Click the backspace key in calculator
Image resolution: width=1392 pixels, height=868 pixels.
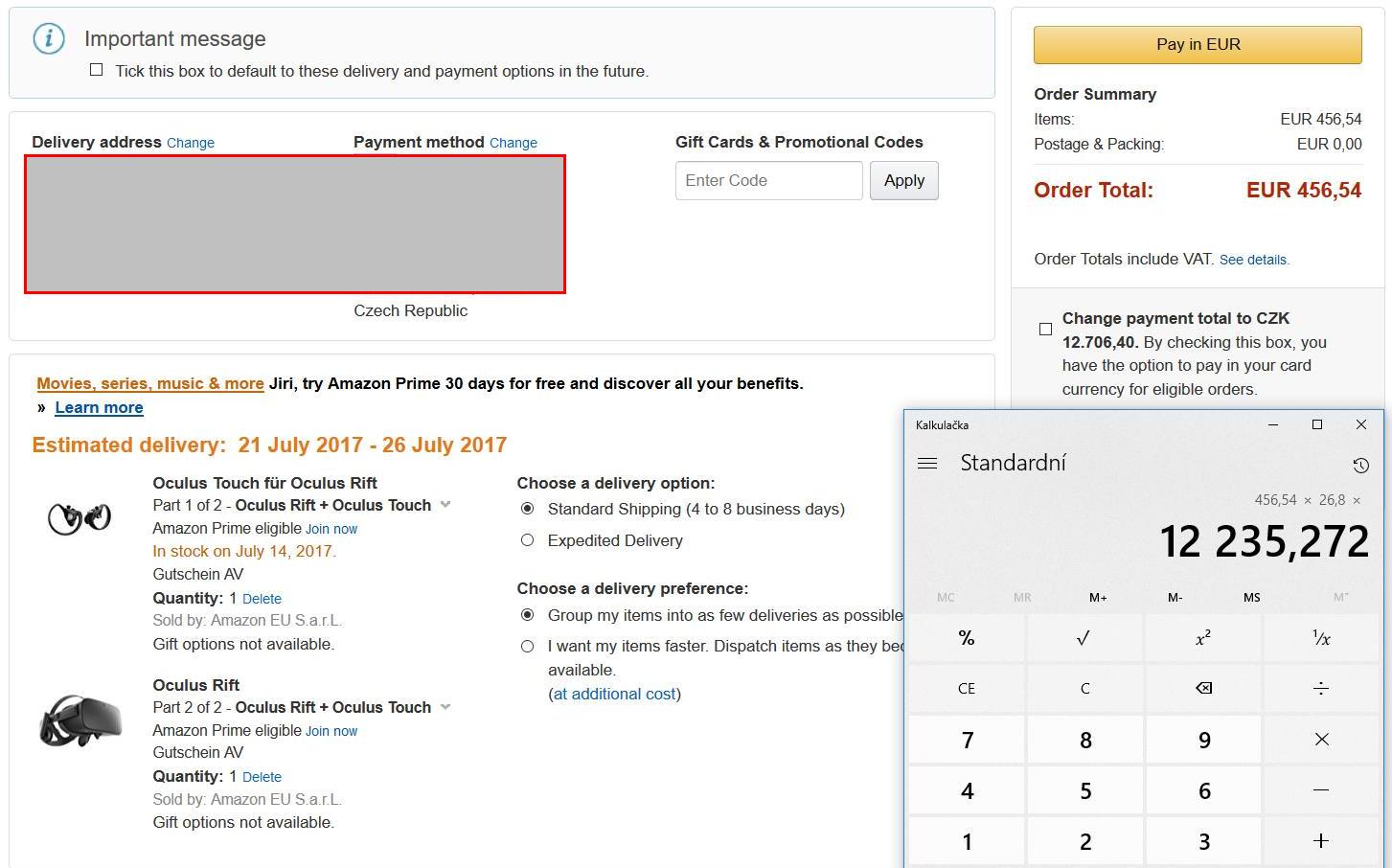[1203, 688]
